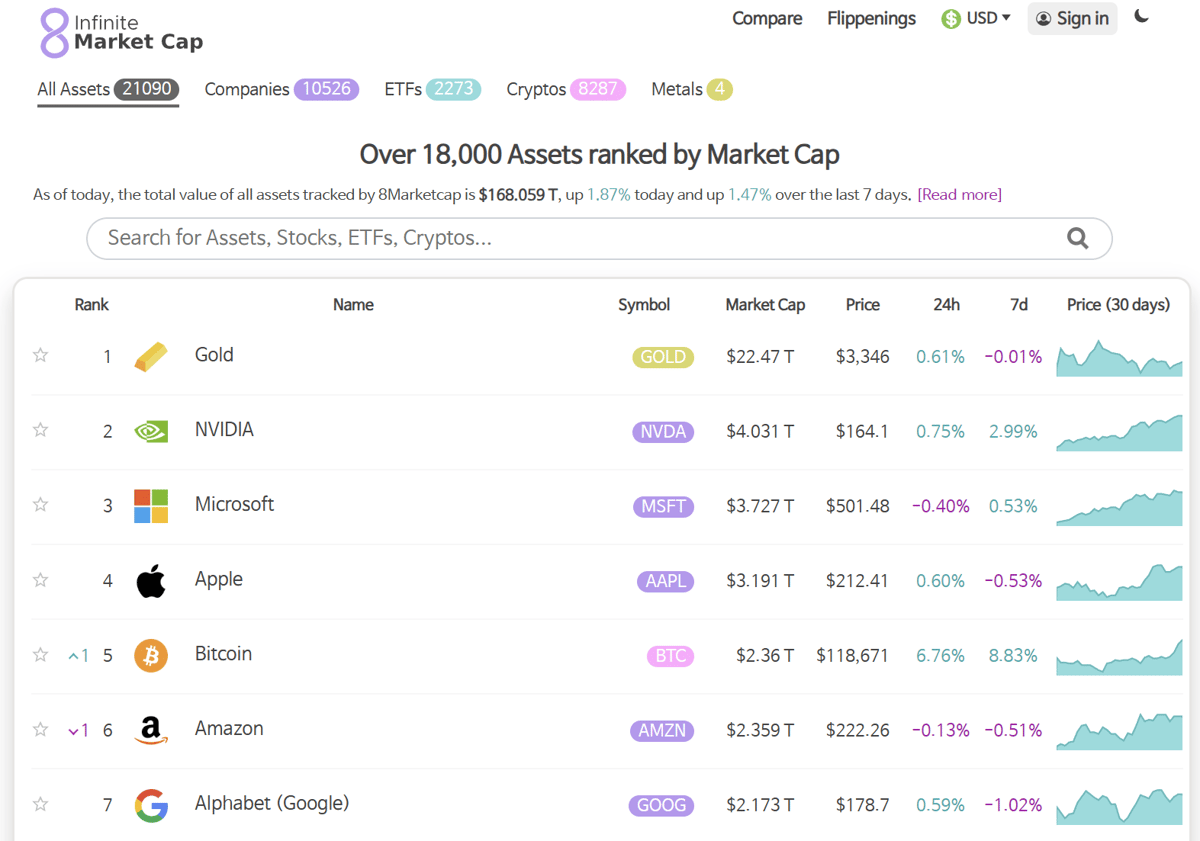Switch to the Cryptos tab
Screen dimensions: 1200x841
565,90
